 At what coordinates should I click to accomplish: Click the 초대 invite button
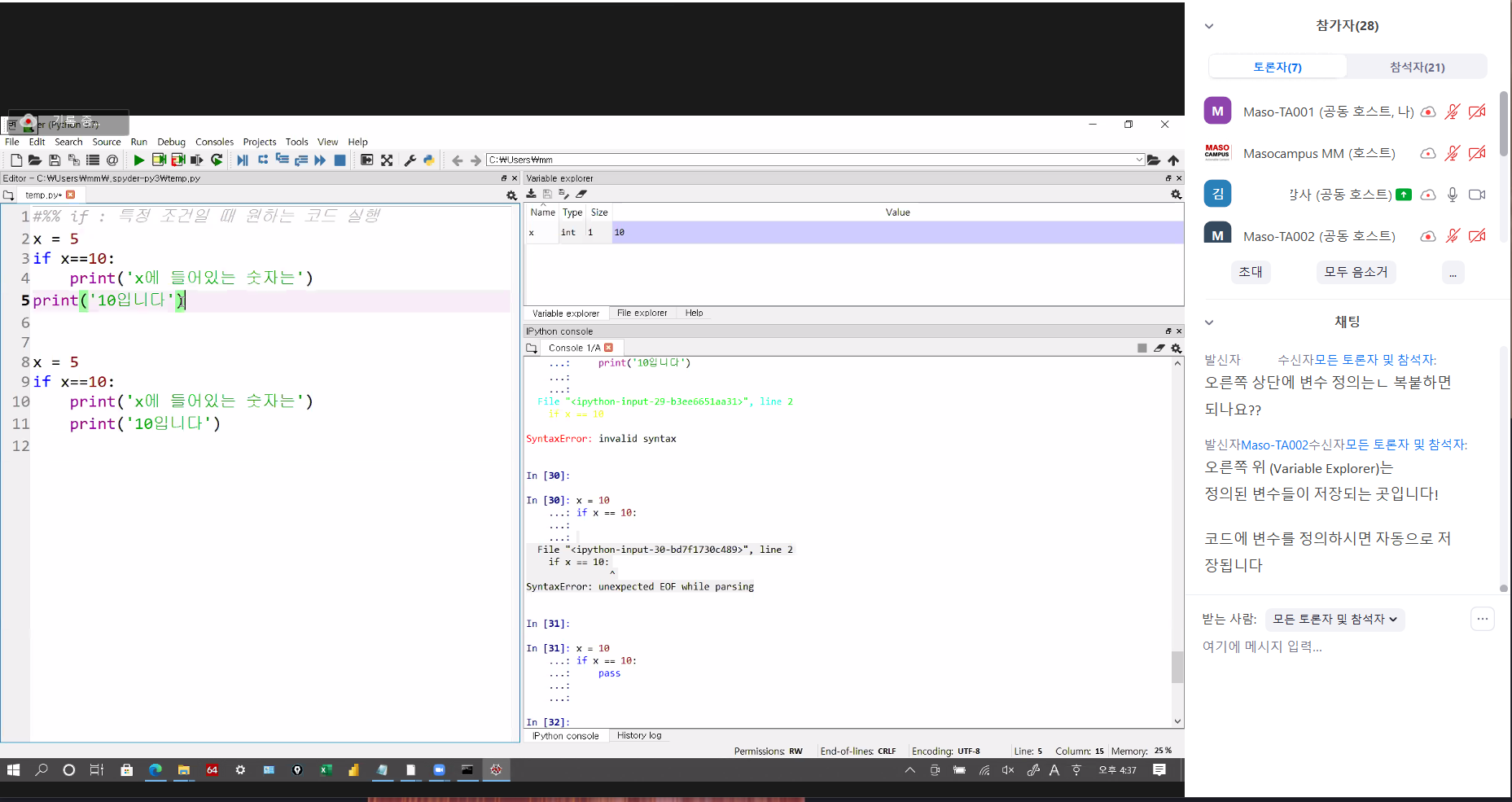(x=1250, y=272)
